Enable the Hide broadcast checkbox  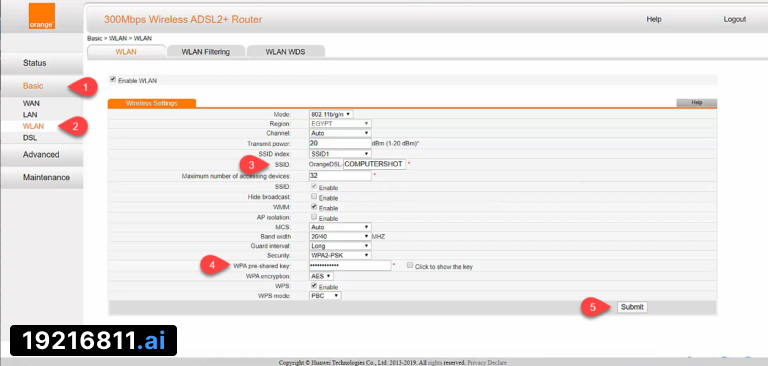click(x=314, y=196)
